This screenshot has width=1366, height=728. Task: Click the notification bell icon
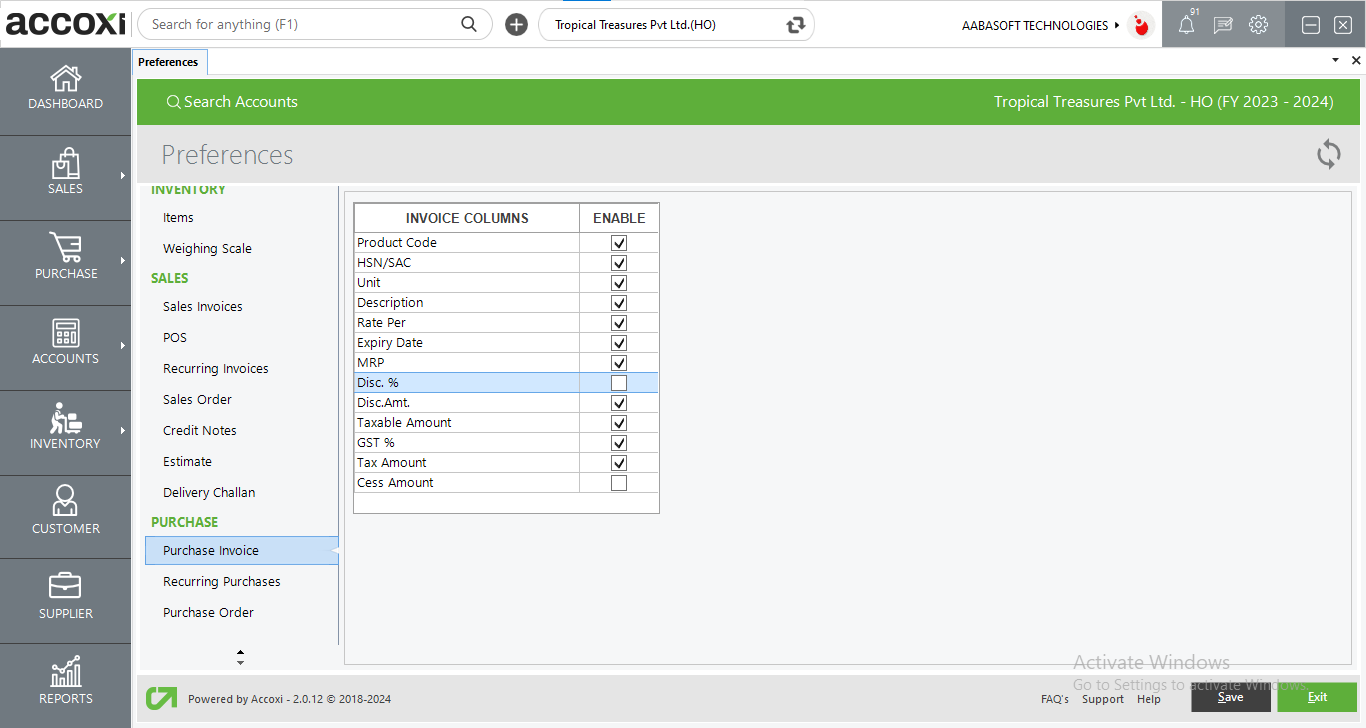click(x=1186, y=25)
